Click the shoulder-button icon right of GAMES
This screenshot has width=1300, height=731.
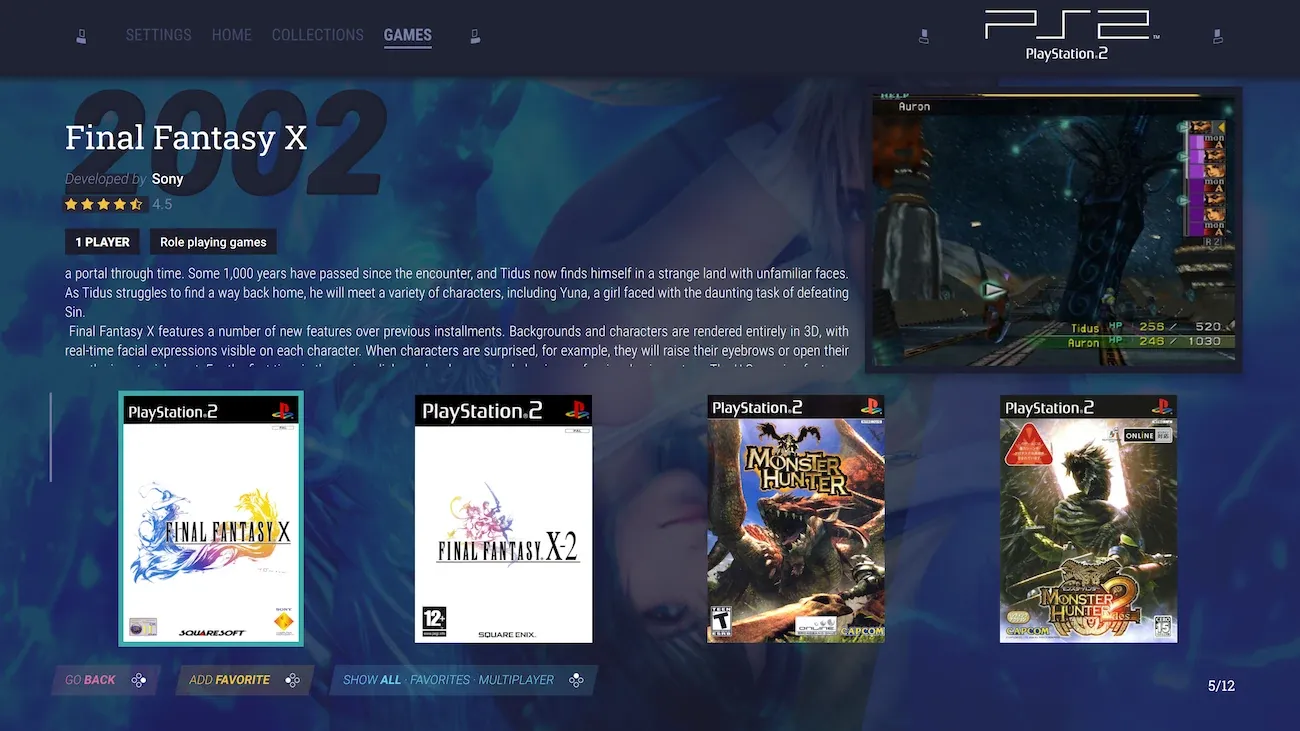[x=475, y=36]
